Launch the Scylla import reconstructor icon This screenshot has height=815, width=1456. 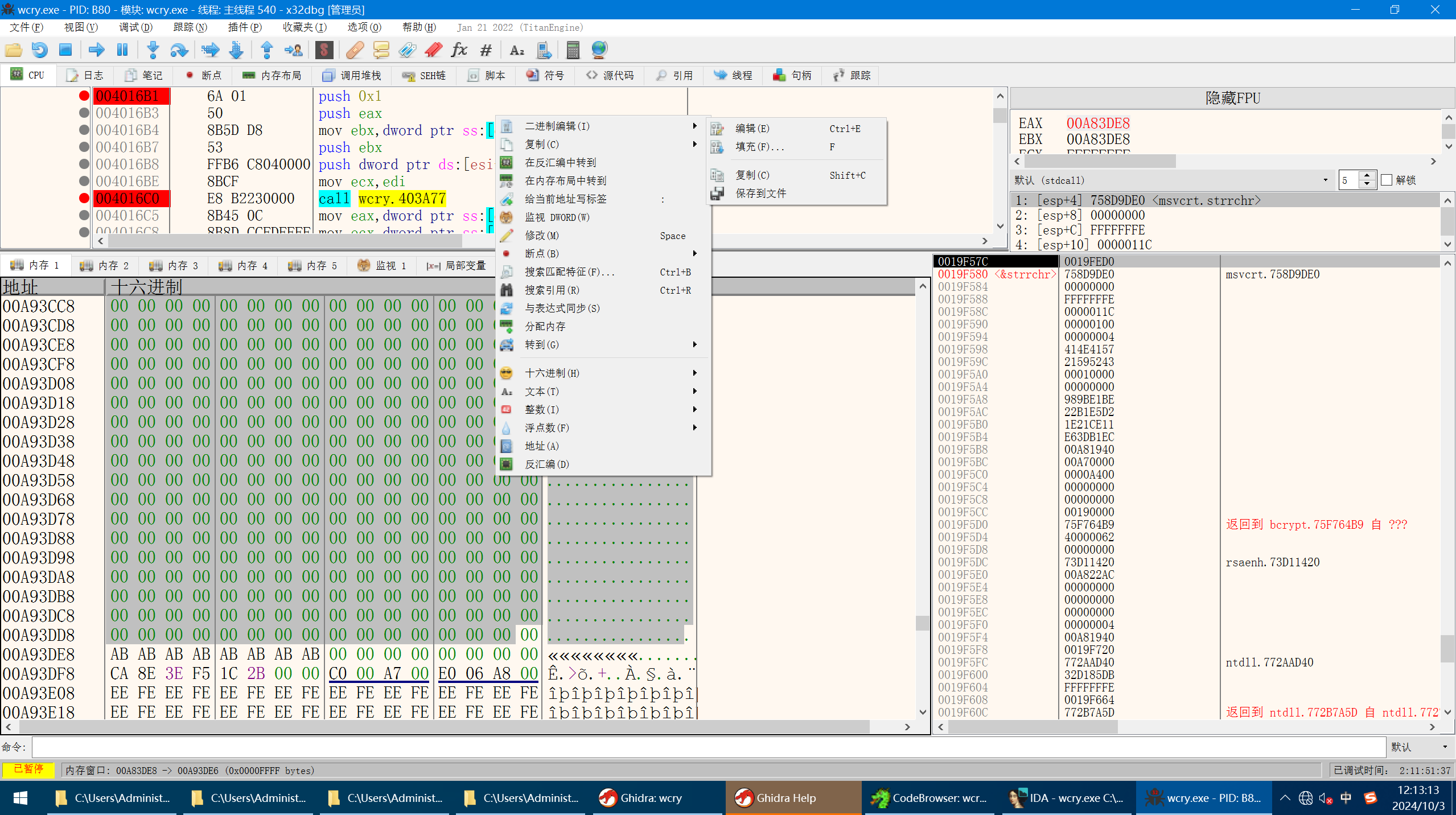pos(324,50)
